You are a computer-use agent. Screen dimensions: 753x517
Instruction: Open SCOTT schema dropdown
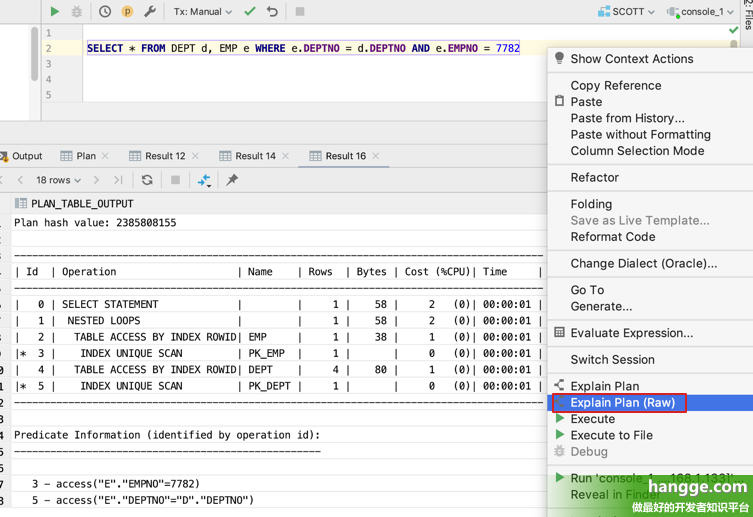pos(626,12)
